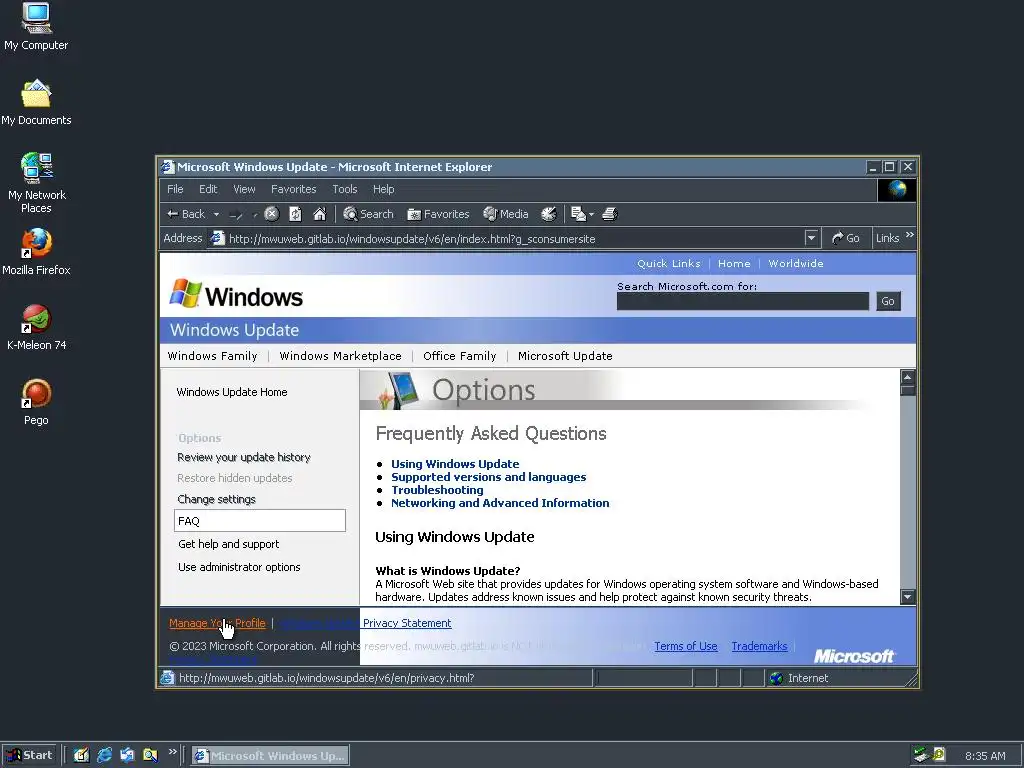
Task: Click Use administrator options
Action: (x=239, y=567)
